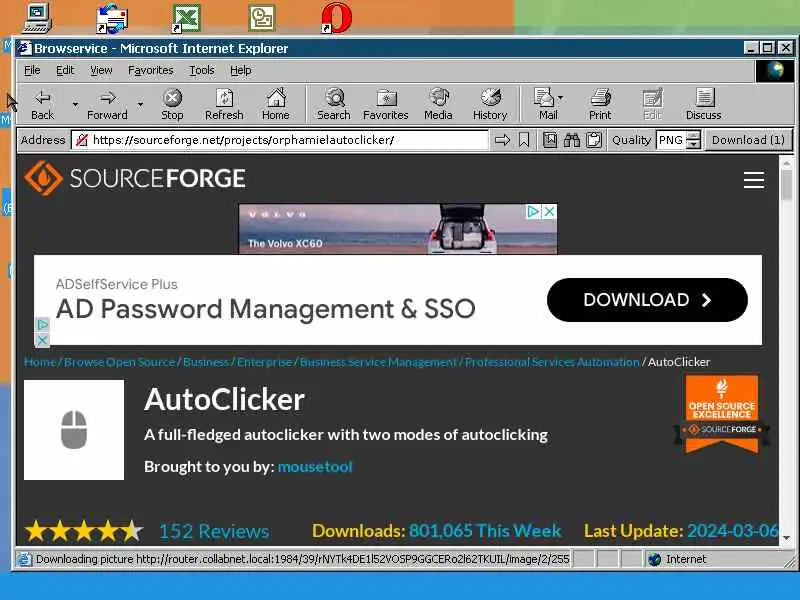
Task: Open the Edit menu
Action: click(65, 70)
